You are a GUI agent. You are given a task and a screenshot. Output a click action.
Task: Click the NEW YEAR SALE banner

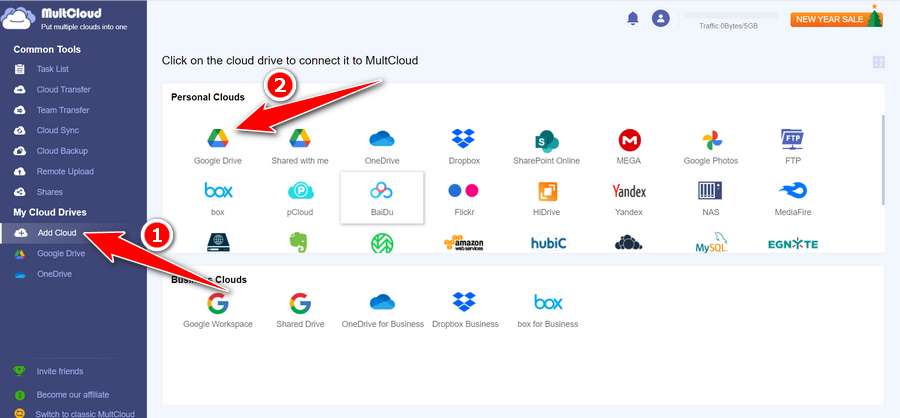pos(836,18)
